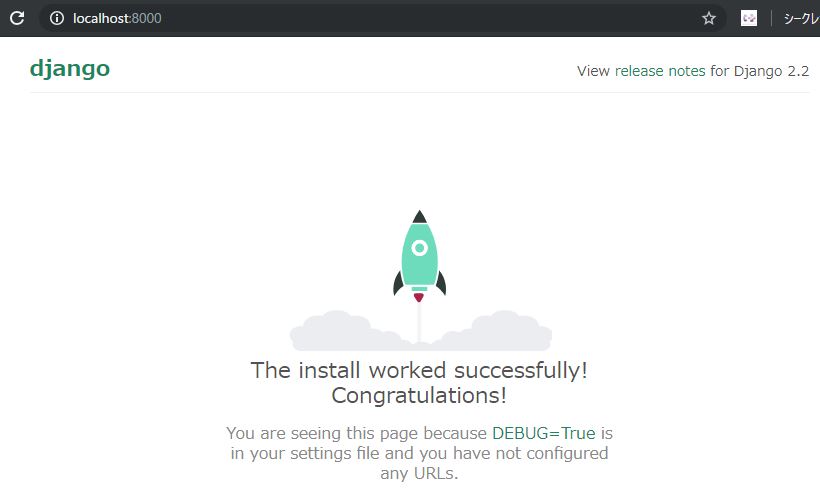The height and width of the screenshot is (493, 820).
Task: Bookmark this page with the star icon
Action: tap(709, 18)
